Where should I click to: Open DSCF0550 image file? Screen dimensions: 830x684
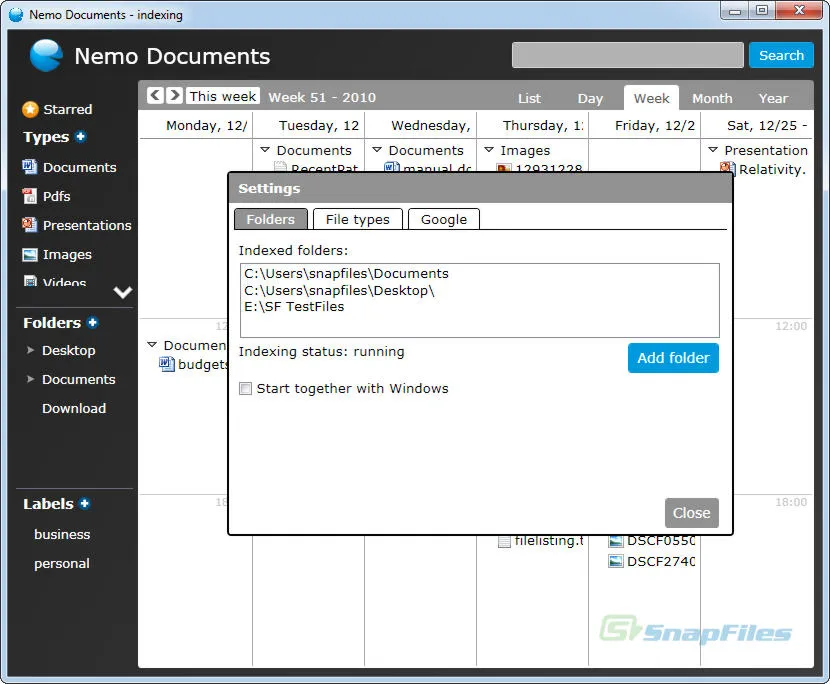(652, 541)
